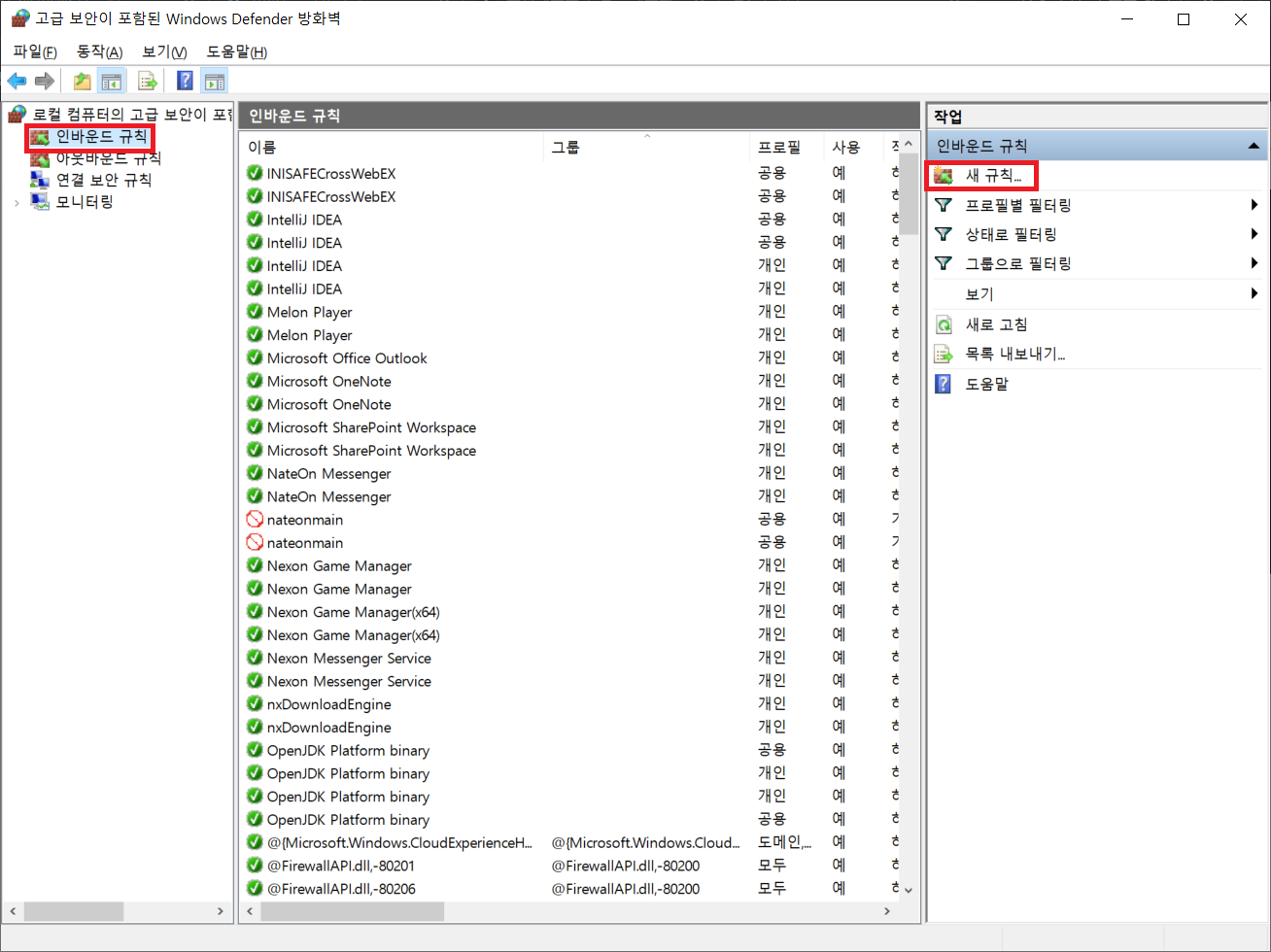Select the 아웃바운드 규칙 icon in the tree
Viewport: 1271px width, 952px height.
pos(40,158)
